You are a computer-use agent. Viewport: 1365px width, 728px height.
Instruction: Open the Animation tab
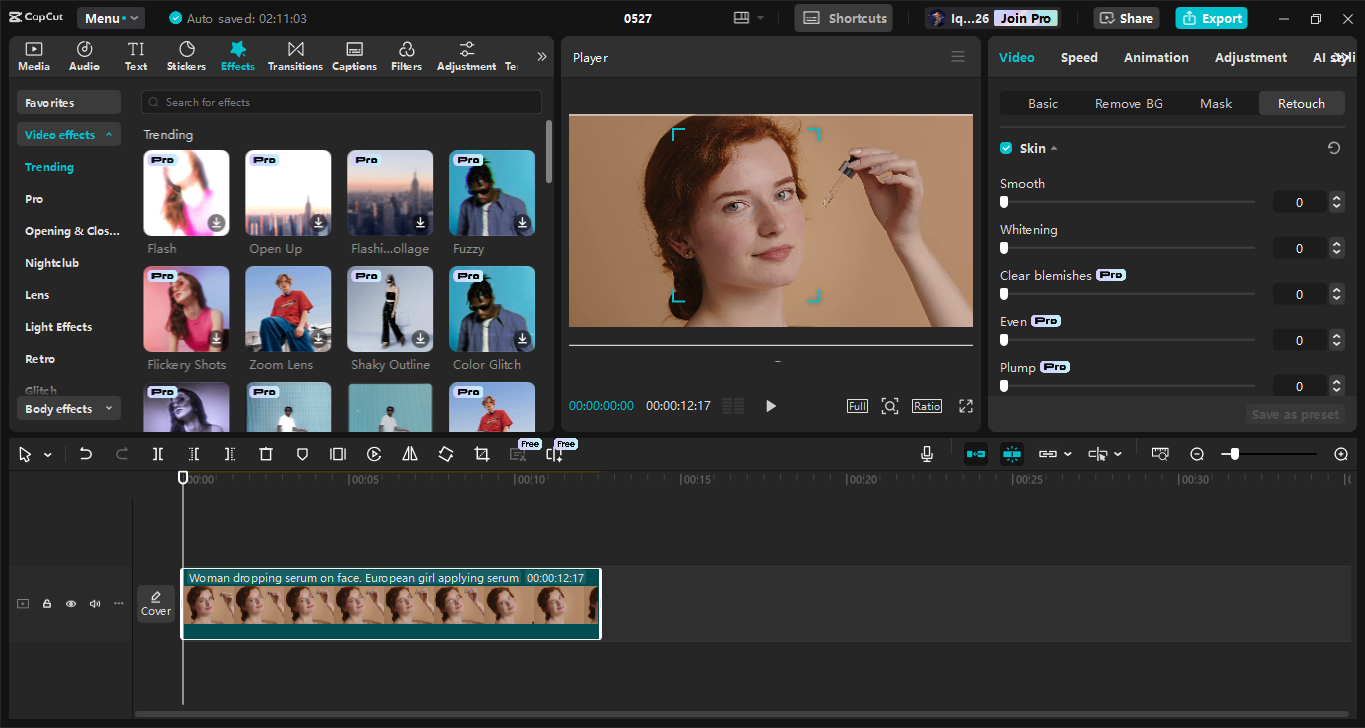pyautogui.click(x=1156, y=58)
